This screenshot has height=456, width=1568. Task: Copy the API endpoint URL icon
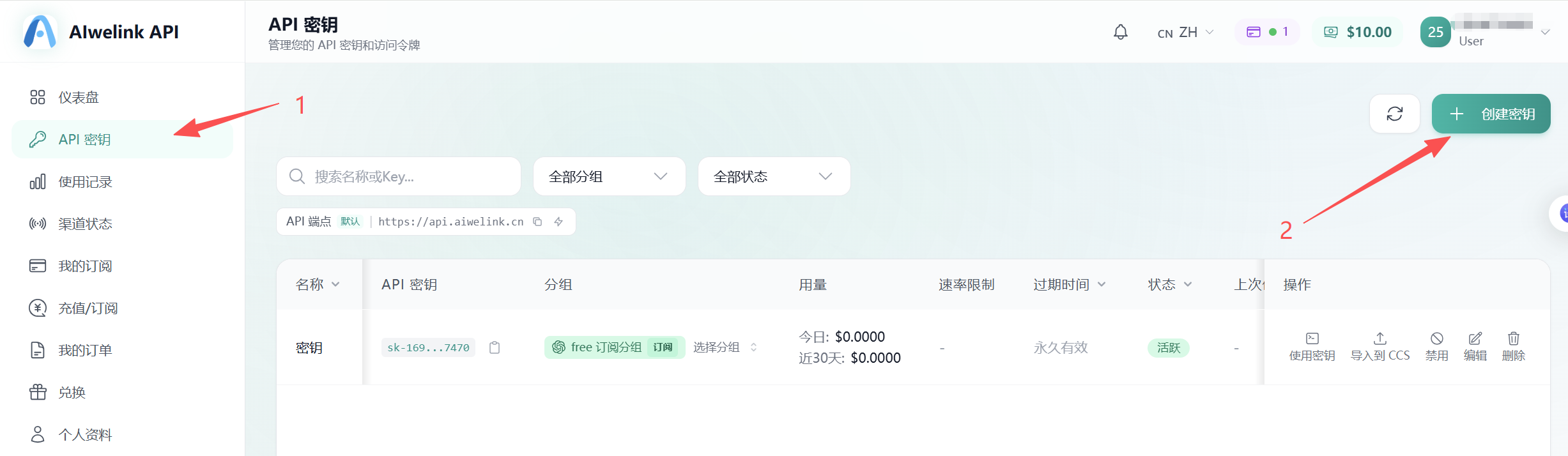(x=537, y=222)
